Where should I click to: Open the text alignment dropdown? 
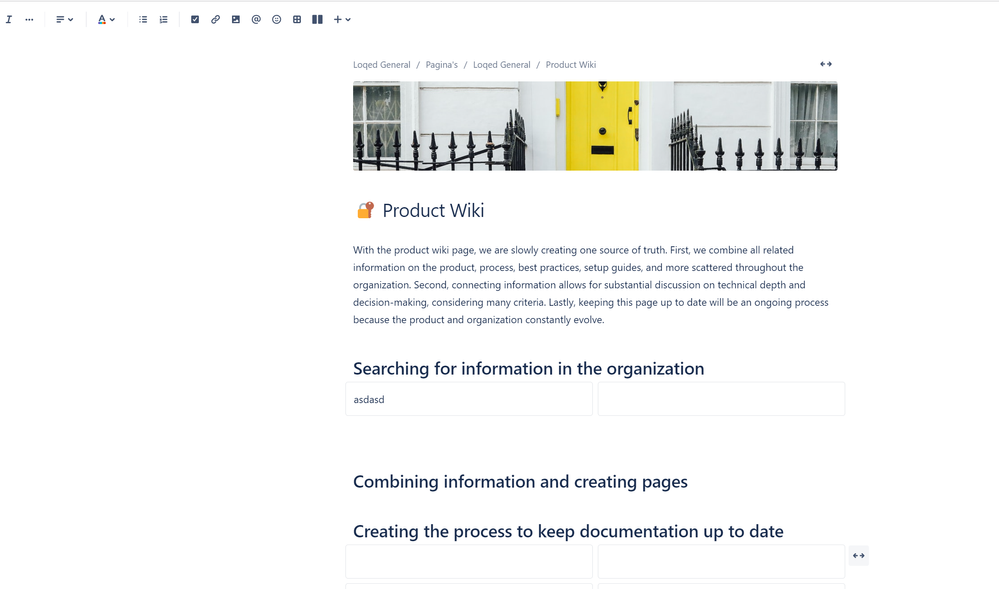click(64, 20)
